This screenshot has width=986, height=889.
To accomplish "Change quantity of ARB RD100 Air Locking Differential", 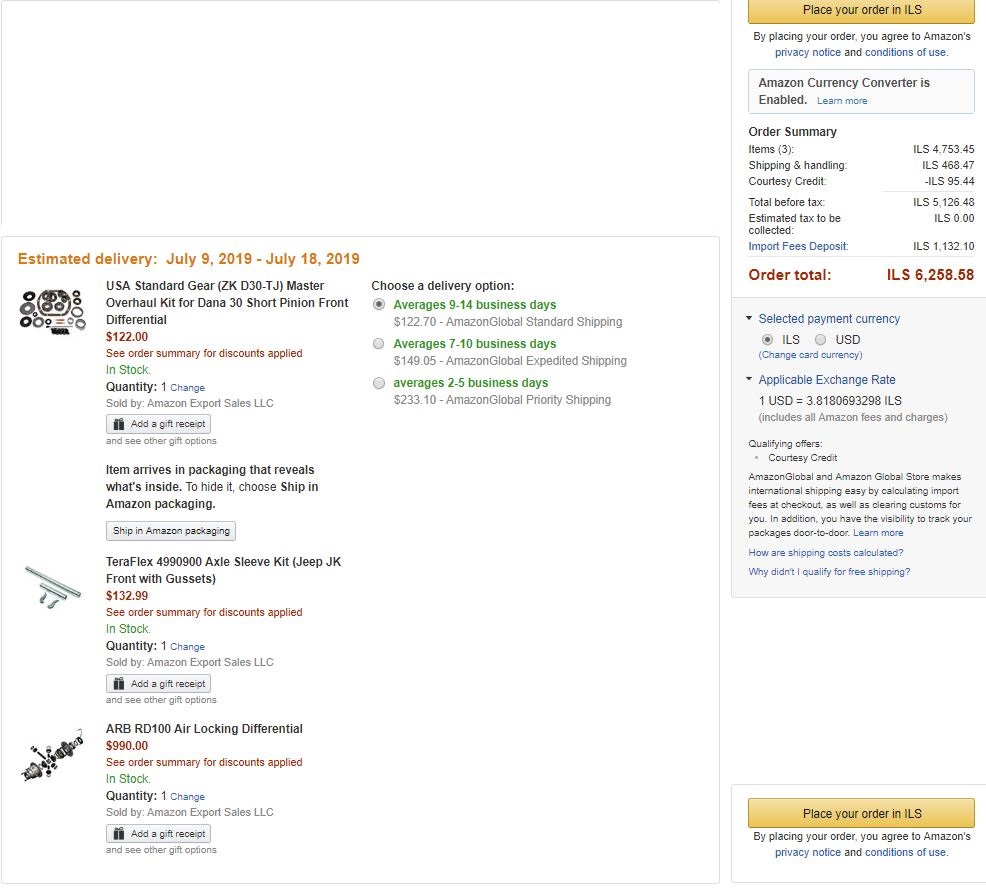I will click(x=187, y=797).
